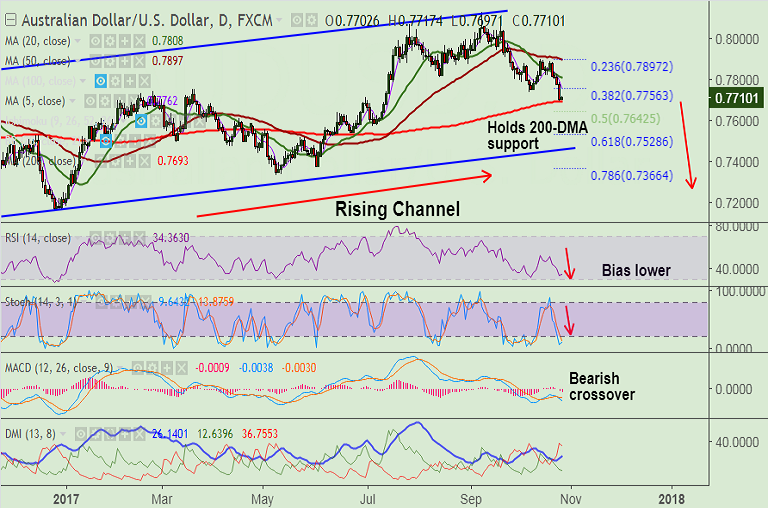Open settings gear of MA (100, close)
This screenshot has width=768, height=510.
[116, 81]
